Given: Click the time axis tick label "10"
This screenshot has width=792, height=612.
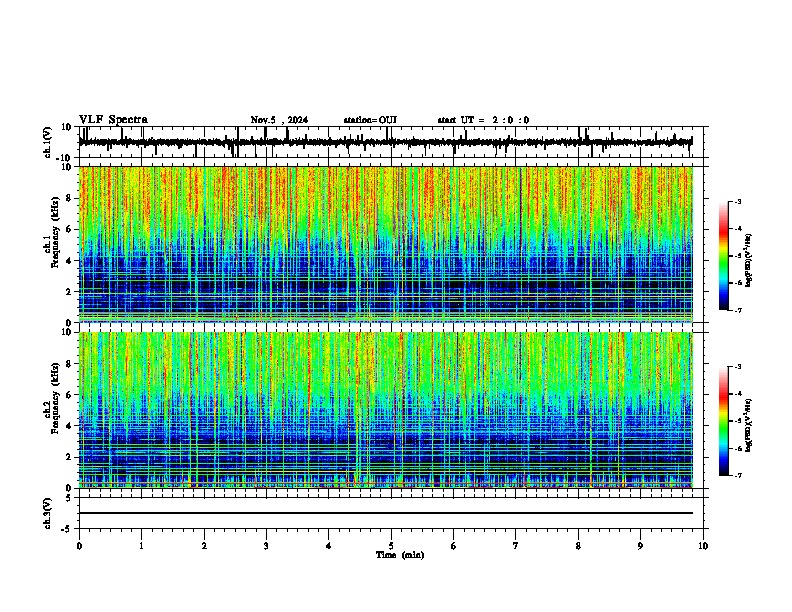Looking at the screenshot, I should point(703,546).
